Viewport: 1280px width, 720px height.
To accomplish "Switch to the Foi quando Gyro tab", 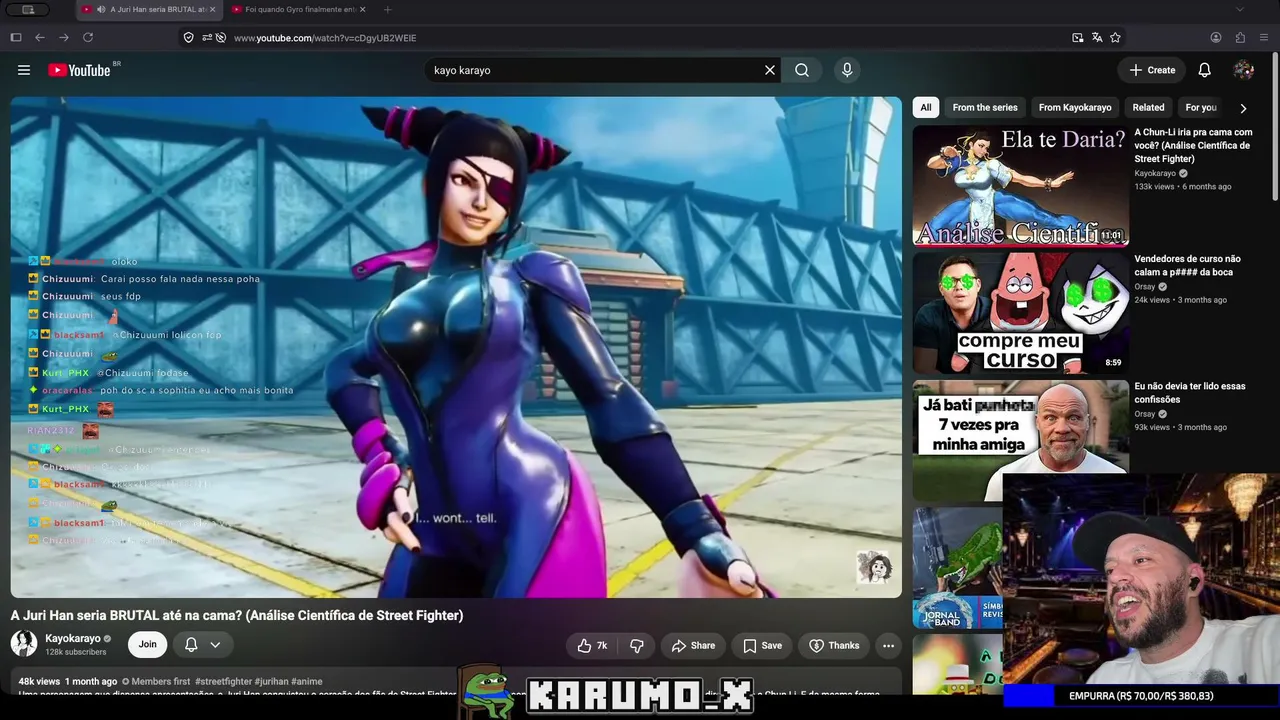I will coord(297,9).
